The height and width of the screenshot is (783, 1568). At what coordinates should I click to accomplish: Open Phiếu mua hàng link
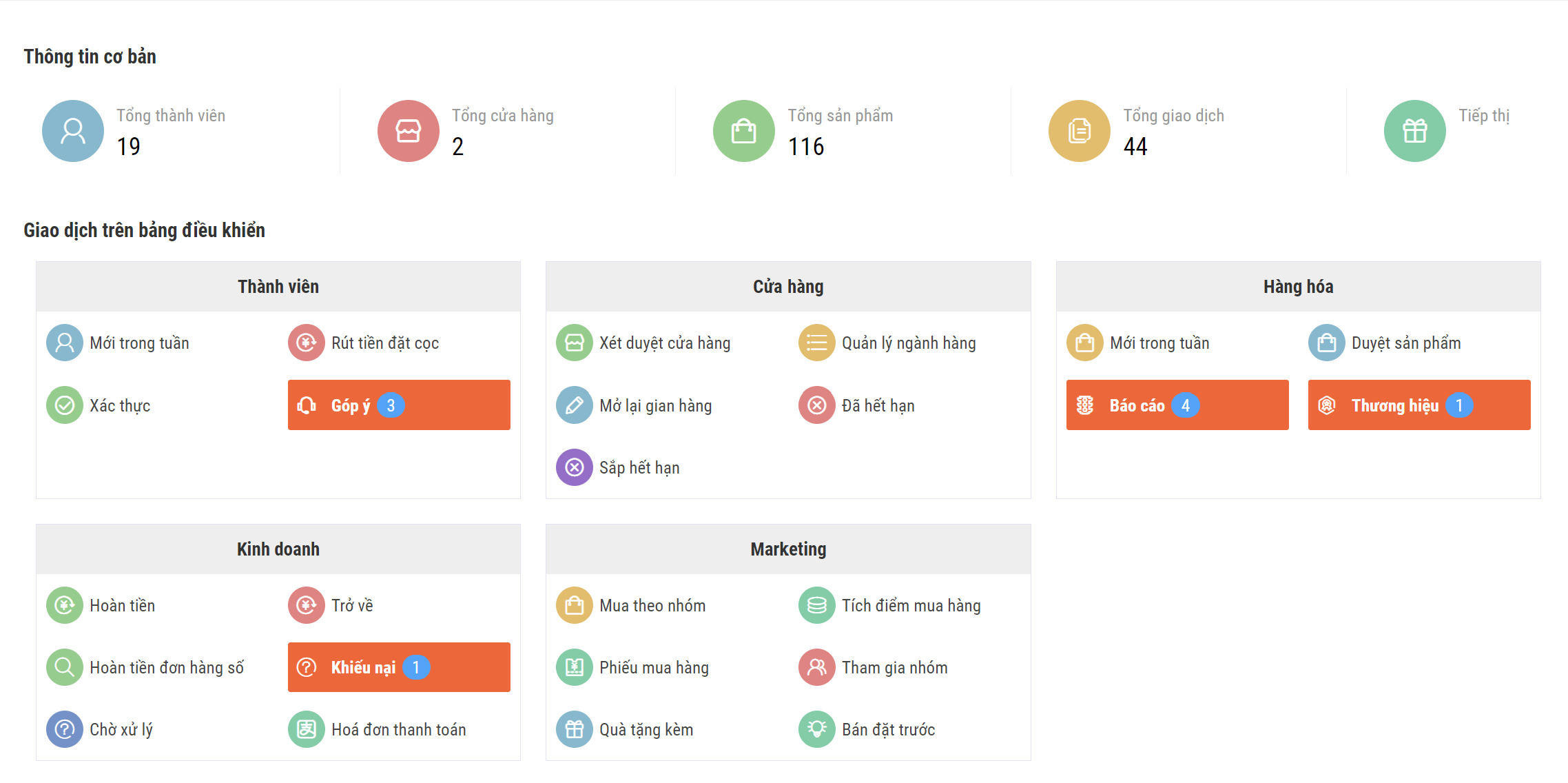click(654, 667)
